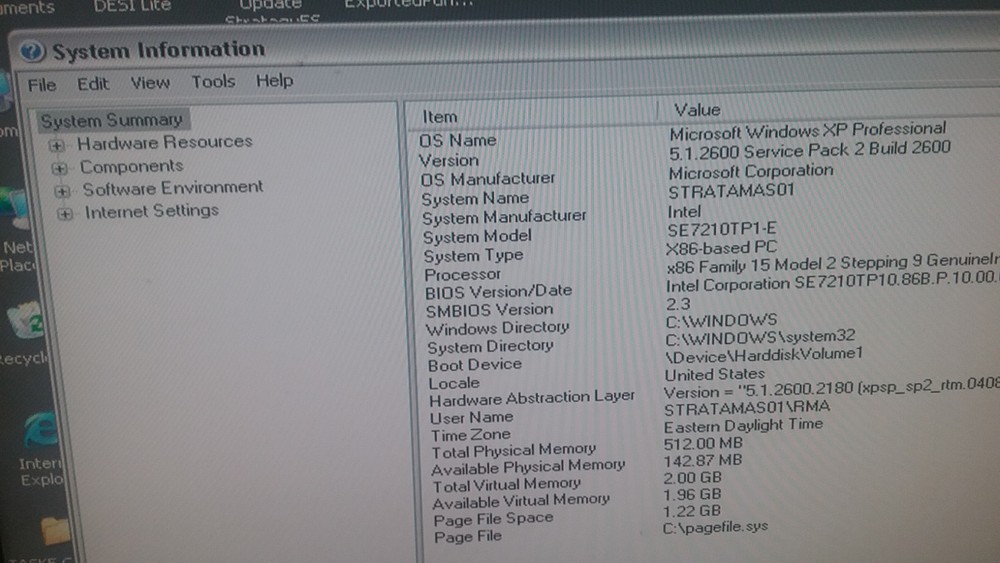Expand the Components tree node
Image resolution: width=1000 pixels, height=563 pixels.
pyautogui.click(x=59, y=169)
